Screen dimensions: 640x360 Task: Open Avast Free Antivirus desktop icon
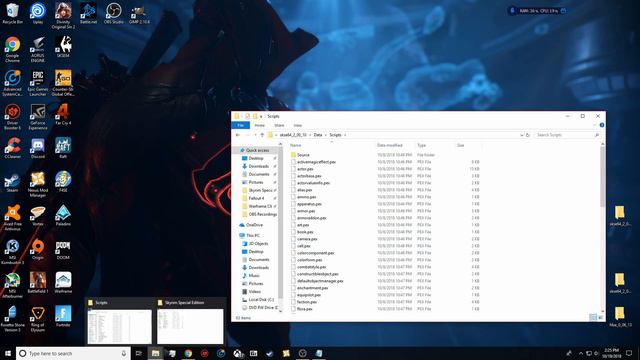tap(13, 218)
